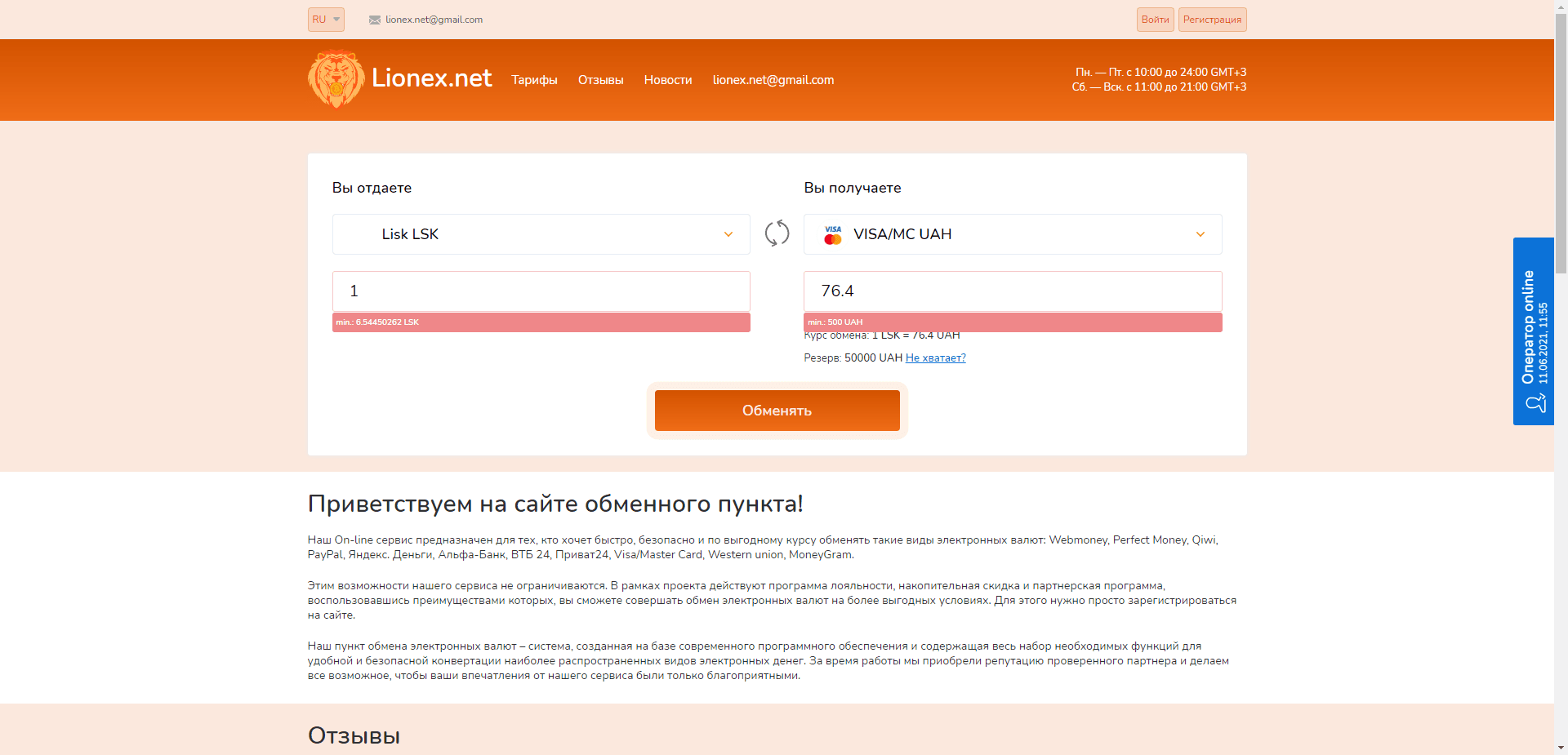Open the Тарифы menu item
The height and width of the screenshot is (755, 1568).
tap(534, 80)
